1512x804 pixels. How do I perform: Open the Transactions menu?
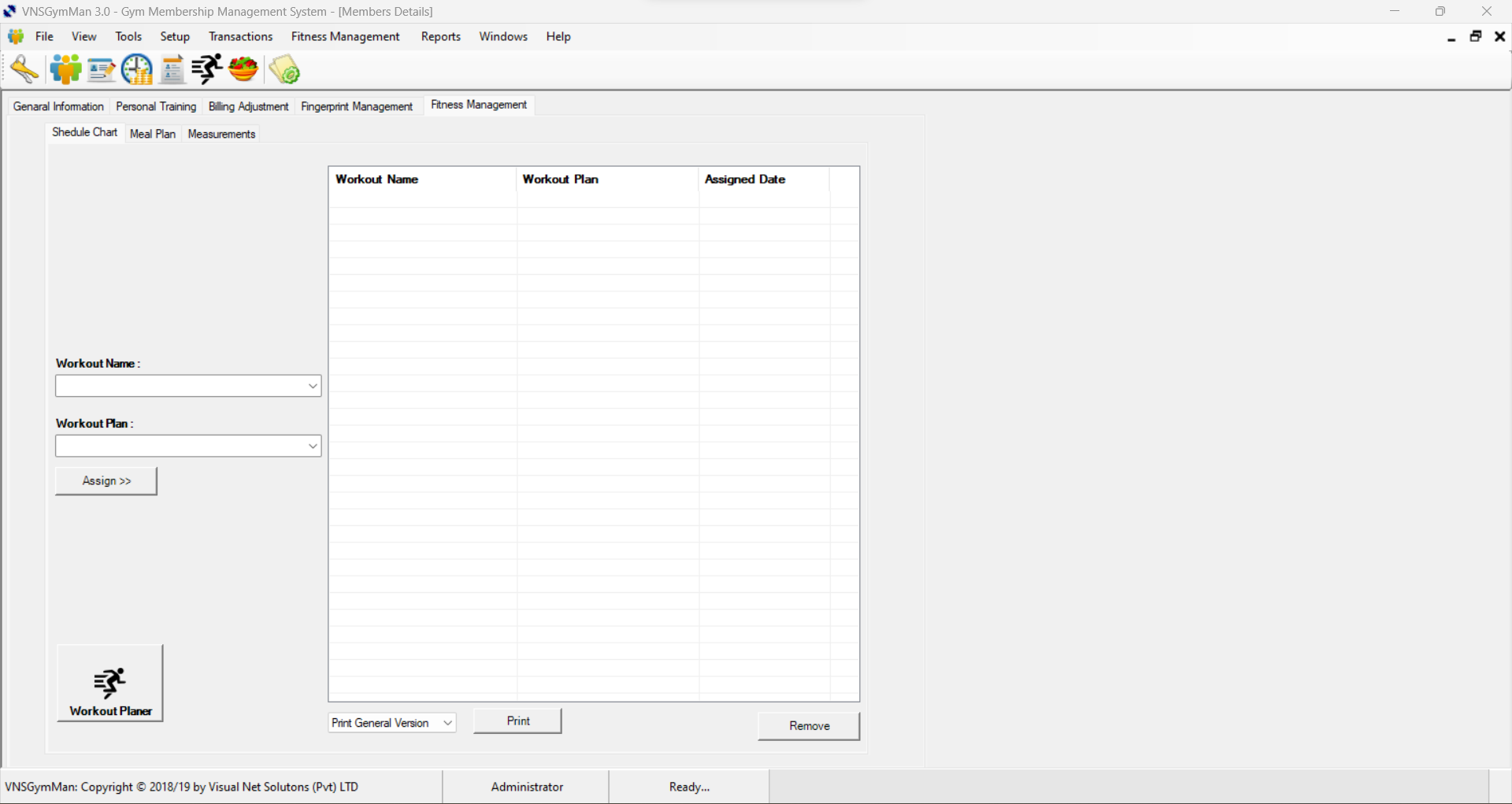coord(241,36)
